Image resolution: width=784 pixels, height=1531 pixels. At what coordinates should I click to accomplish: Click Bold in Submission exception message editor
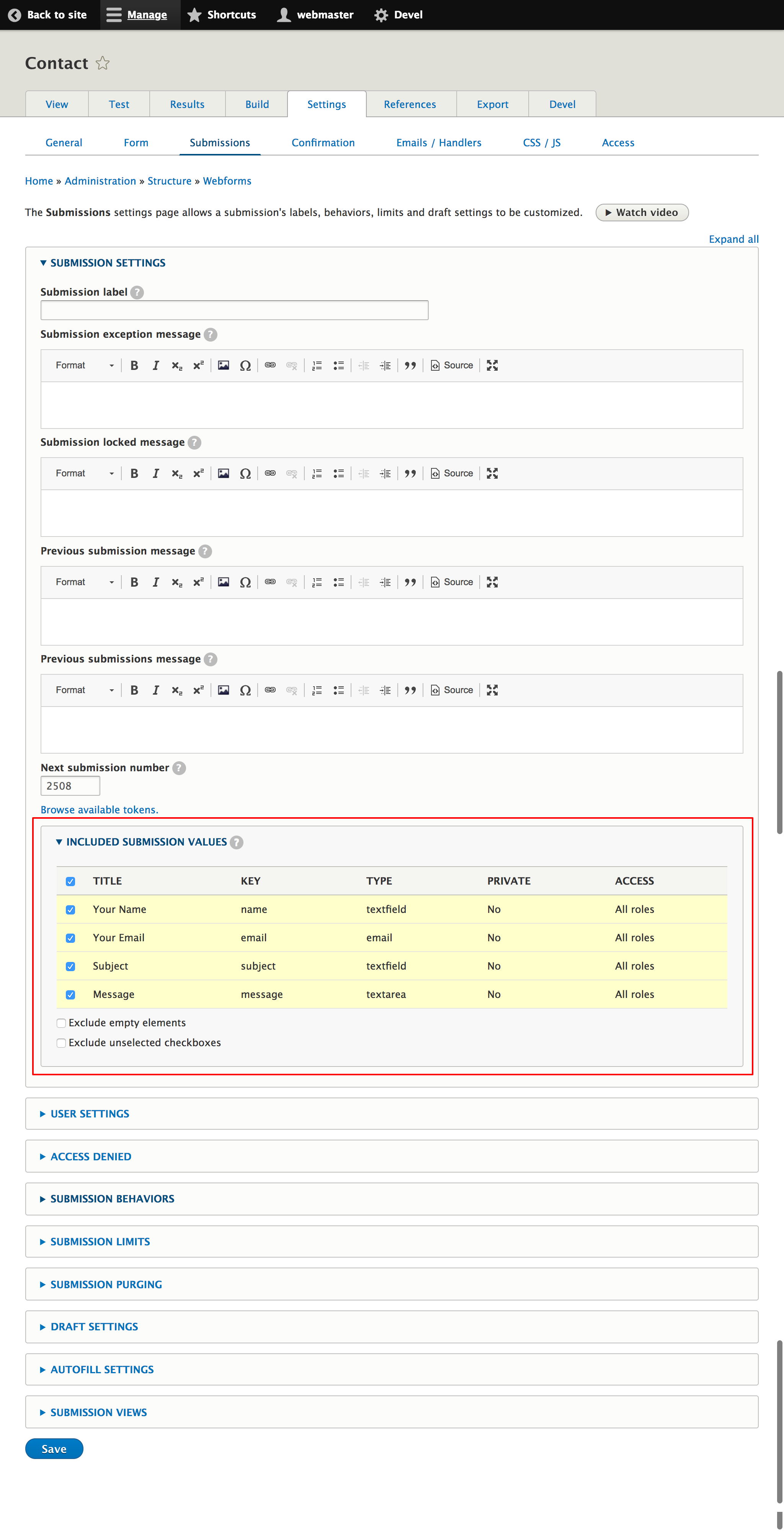click(x=134, y=365)
